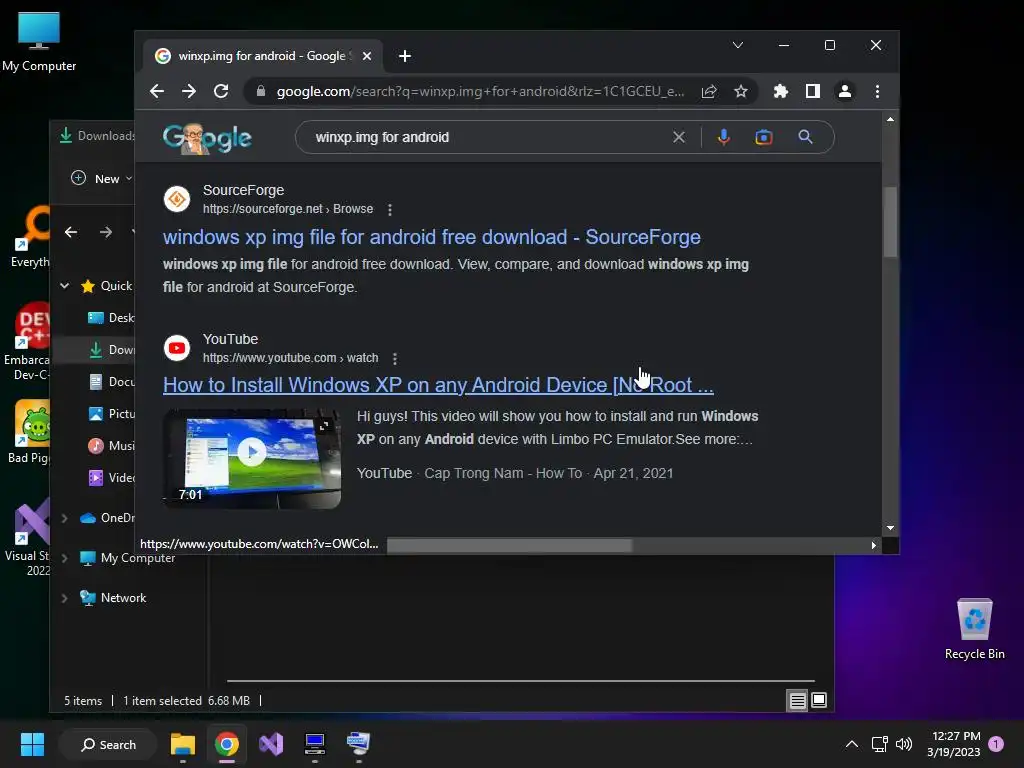This screenshot has width=1024, height=768.
Task: Bookmark this tab with star icon
Action: 741,91
